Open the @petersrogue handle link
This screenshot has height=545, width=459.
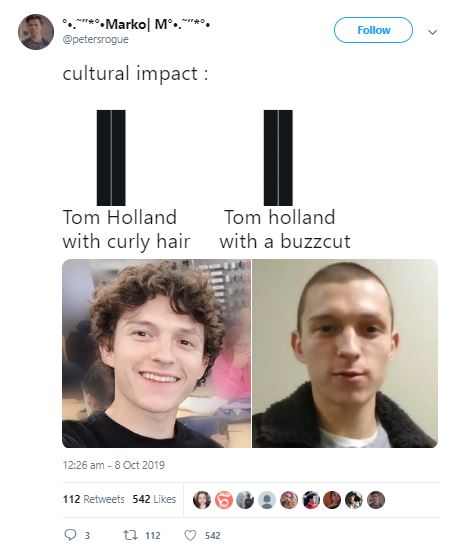(96, 39)
